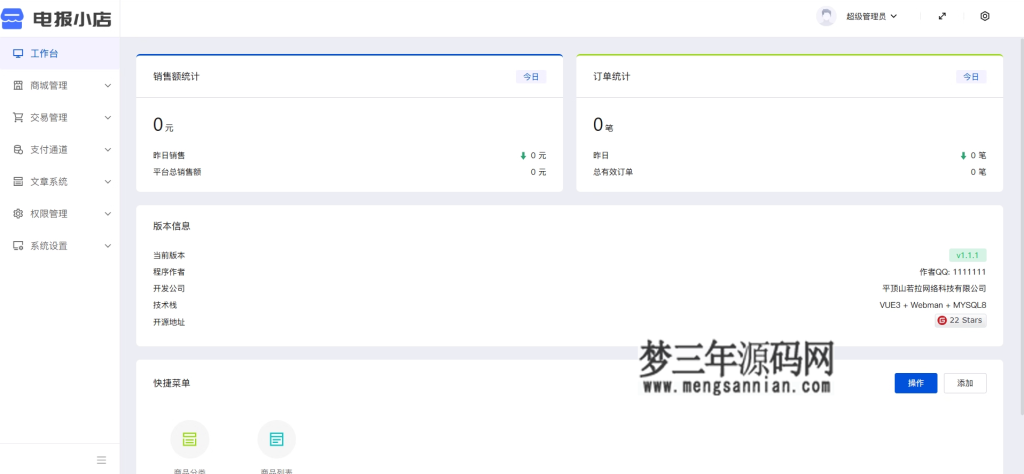Open the 22 Stars repository badge
The image size is (1024, 474).
click(x=961, y=321)
